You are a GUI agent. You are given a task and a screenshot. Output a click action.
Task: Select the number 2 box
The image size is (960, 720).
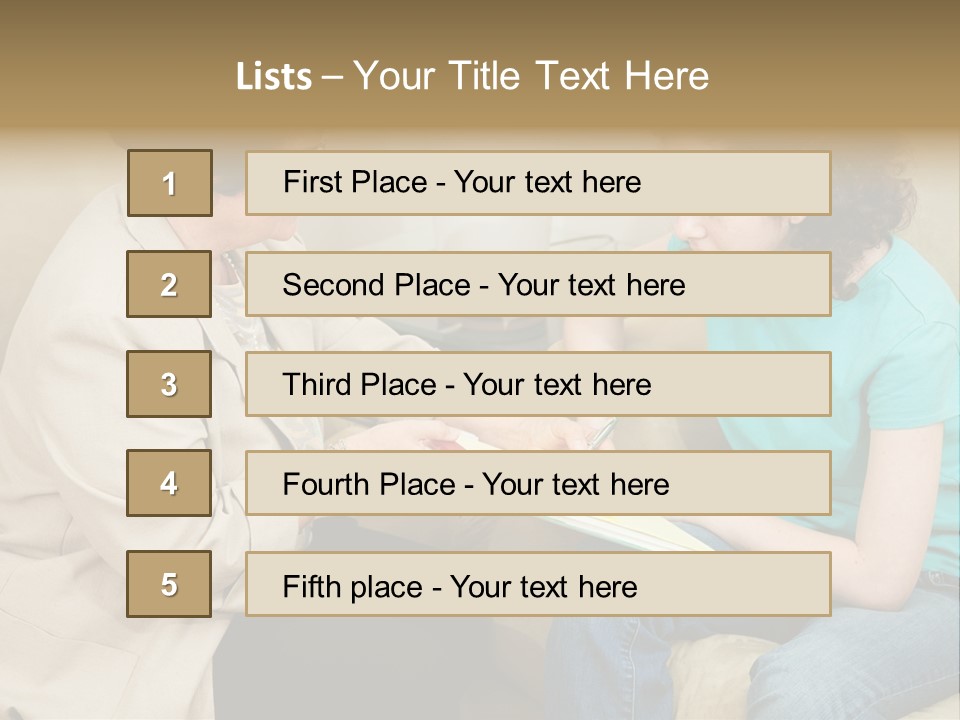pos(169,284)
